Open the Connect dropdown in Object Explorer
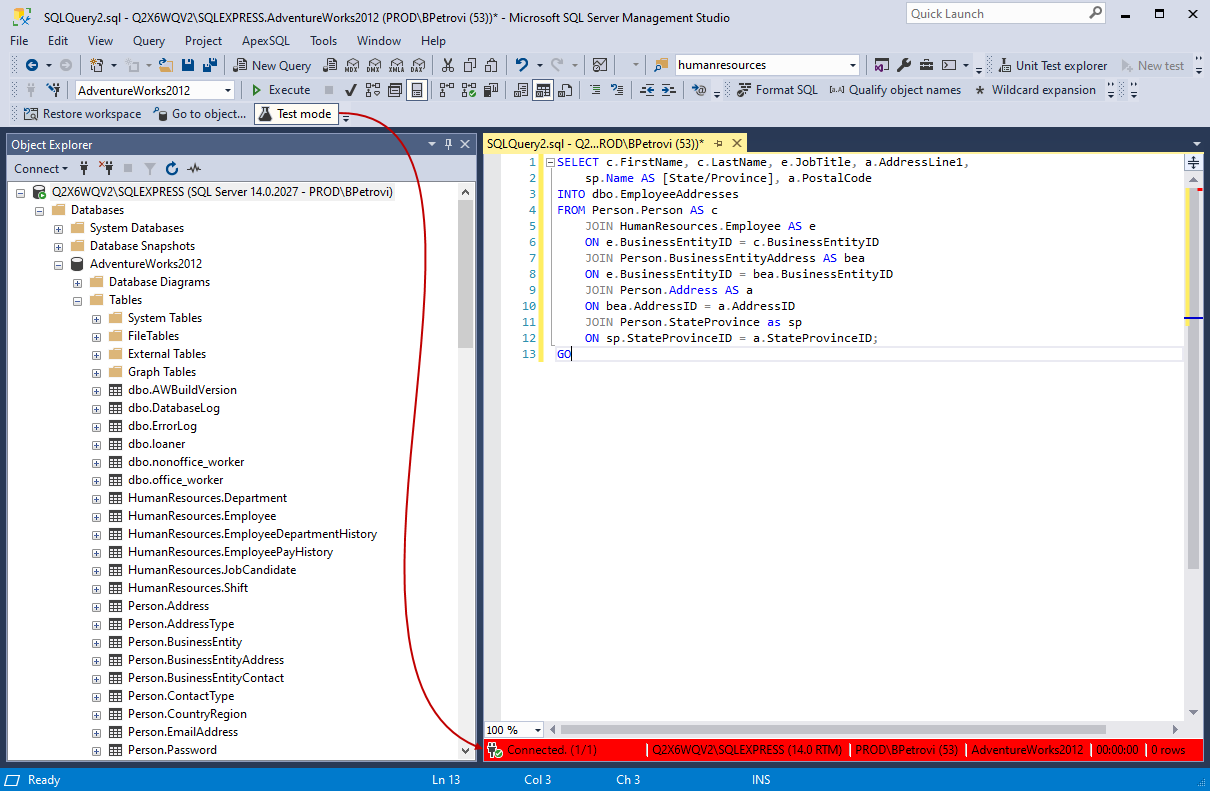Screen dimensions: 1210x791 [x=41, y=169]
